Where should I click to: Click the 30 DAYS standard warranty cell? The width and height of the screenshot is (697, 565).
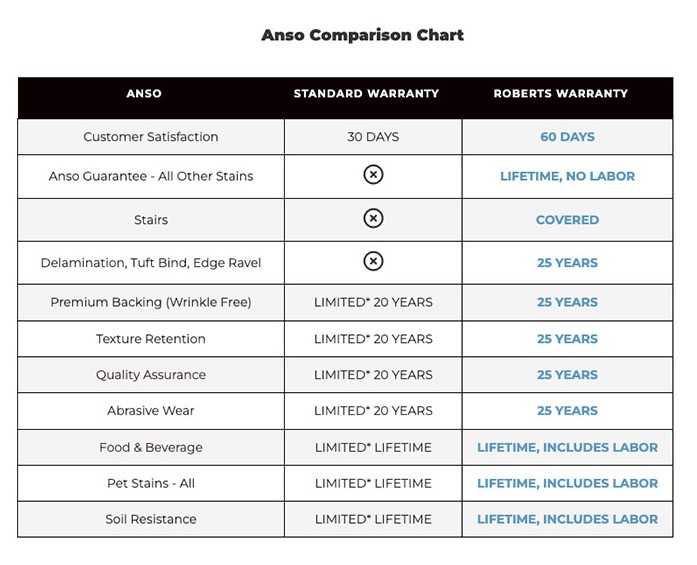point(373,137)
